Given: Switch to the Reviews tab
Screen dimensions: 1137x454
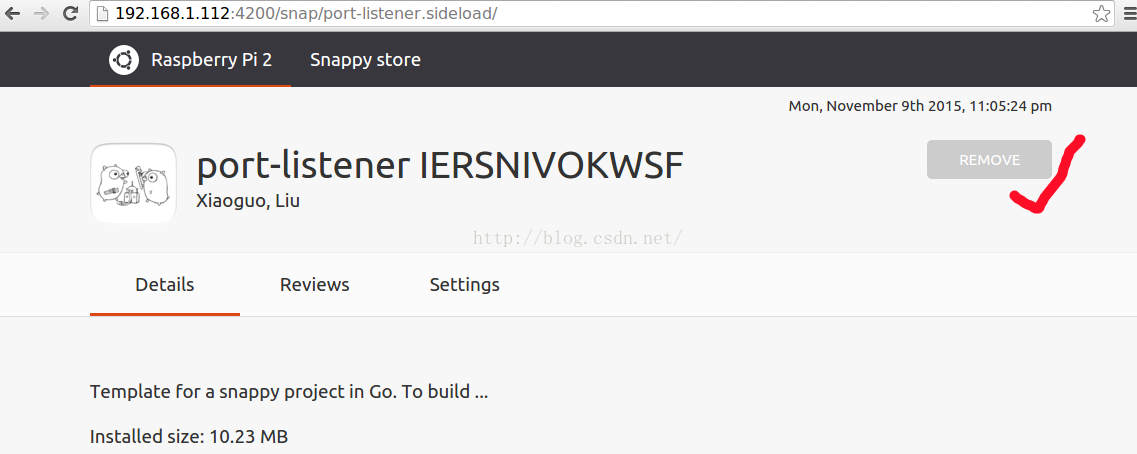Looking at the screenshot, I should click(x=315, y=284).
